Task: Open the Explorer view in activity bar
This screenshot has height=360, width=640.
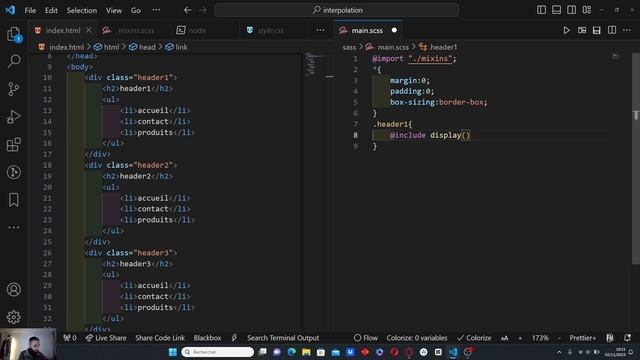Action: pos(14,33)
